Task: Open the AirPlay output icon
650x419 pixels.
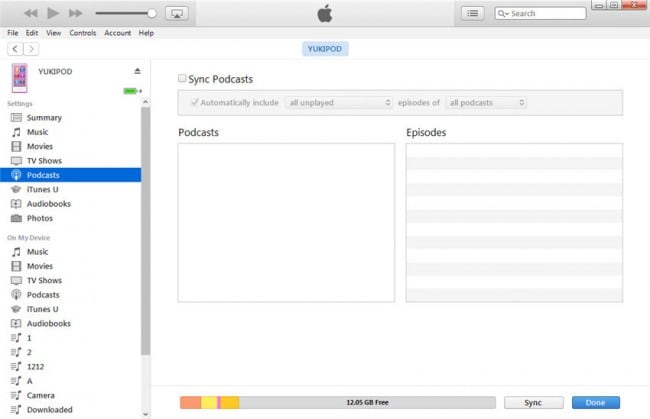Action: click(x=177, y=13)
